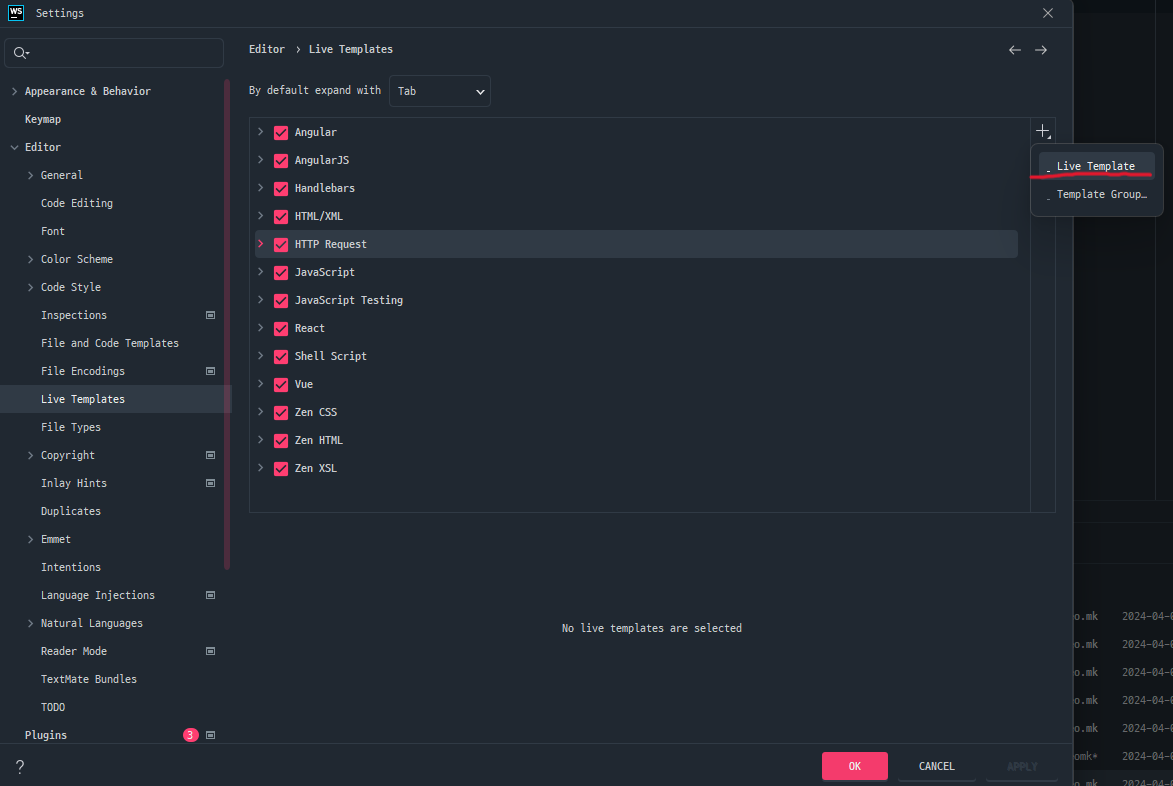
Task: Open Code Editing settings page
Action: 77,203
